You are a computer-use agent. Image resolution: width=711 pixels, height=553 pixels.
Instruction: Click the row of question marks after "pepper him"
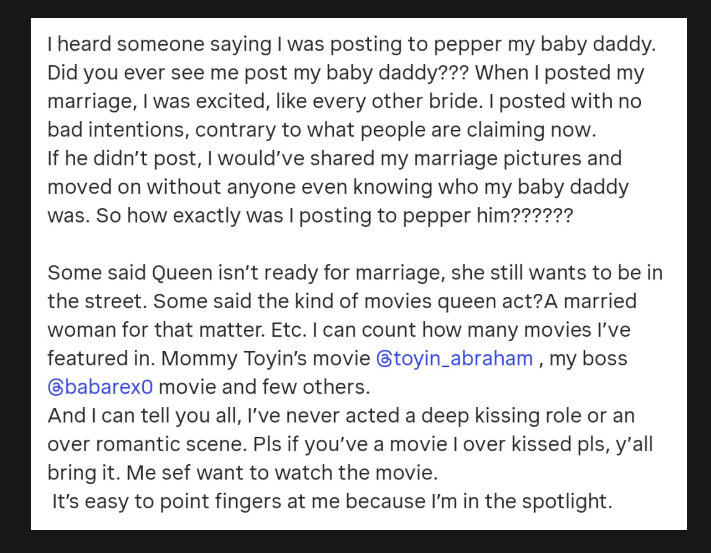pyautogui.click(x=541, y=214)
